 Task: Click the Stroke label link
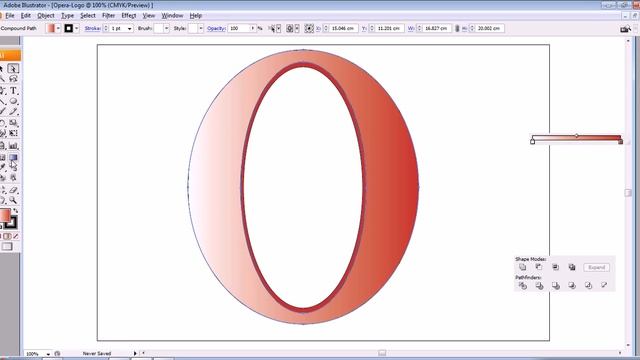click(x=93, y=28)
